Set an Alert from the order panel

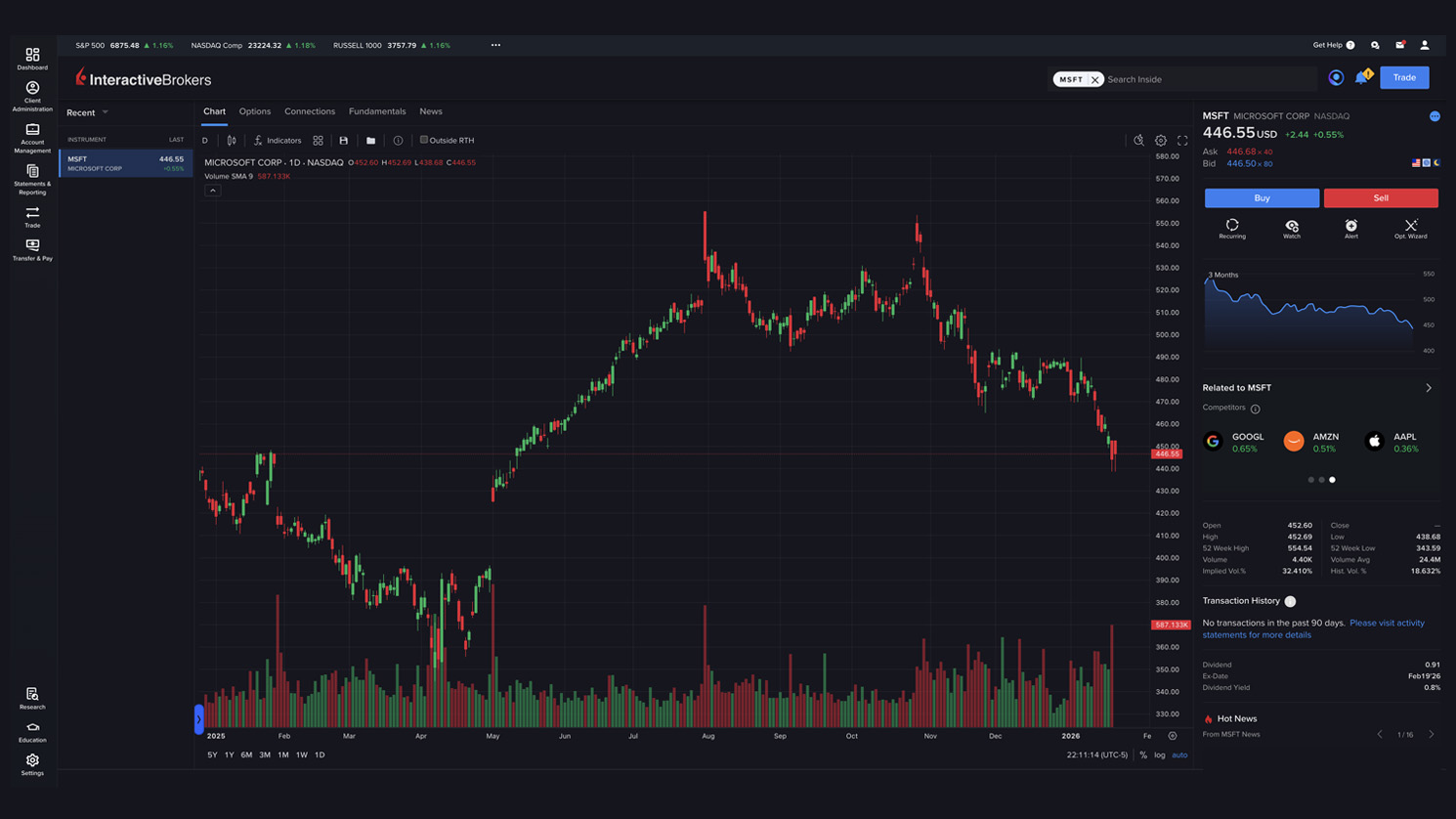pyautogui.click(x=1350, y=229)
